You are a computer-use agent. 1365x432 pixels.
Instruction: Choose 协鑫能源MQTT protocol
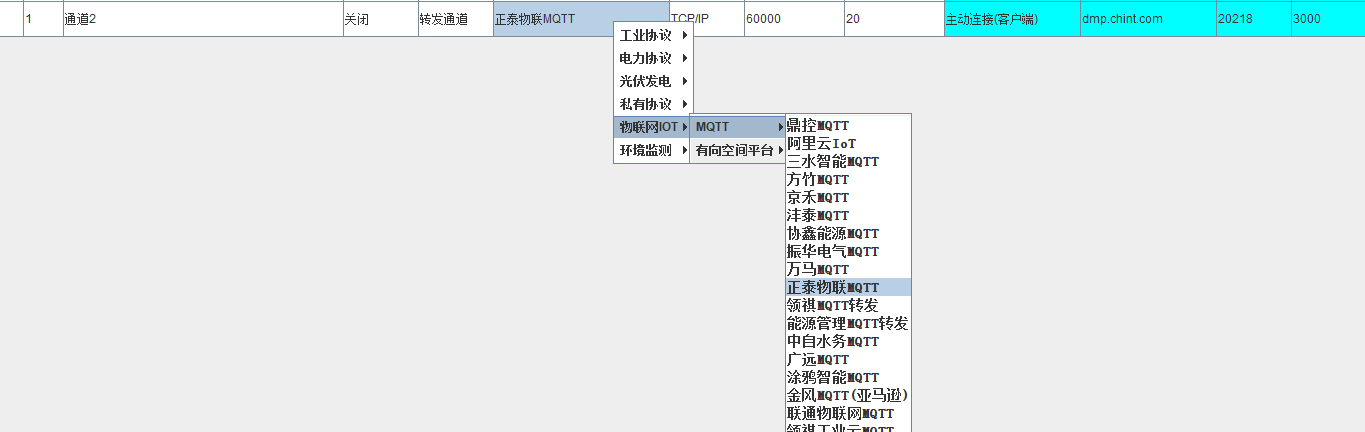coord(848,233)
